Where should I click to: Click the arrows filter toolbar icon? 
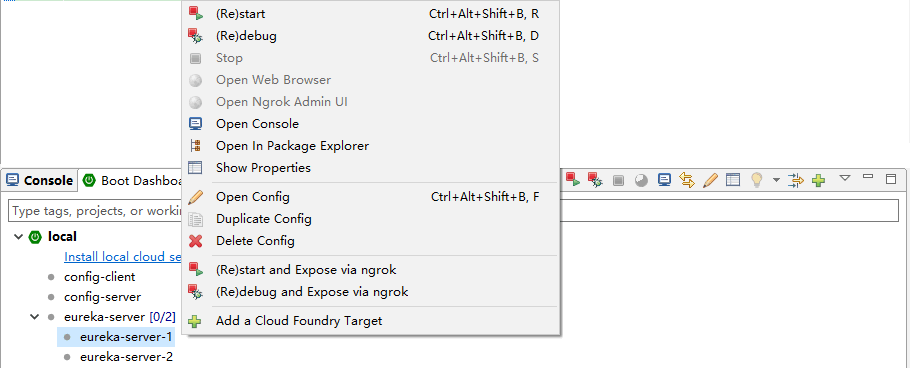796,180
